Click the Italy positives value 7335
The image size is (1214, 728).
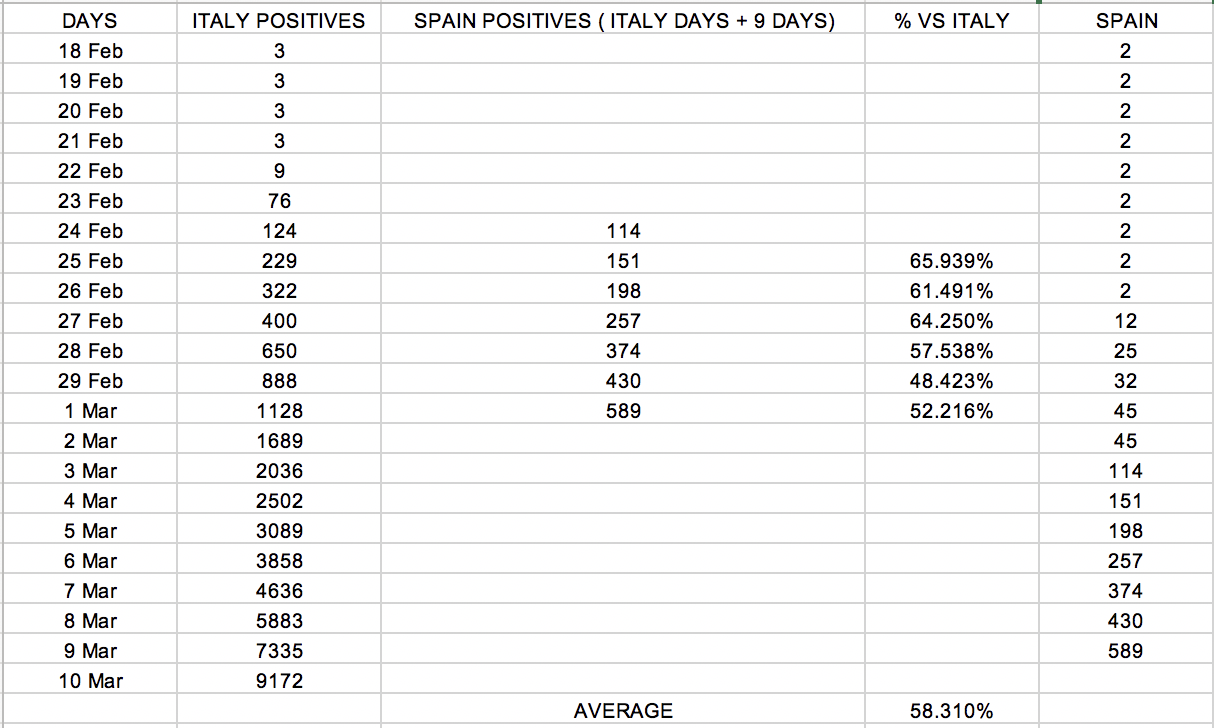[x=279, y=651]
